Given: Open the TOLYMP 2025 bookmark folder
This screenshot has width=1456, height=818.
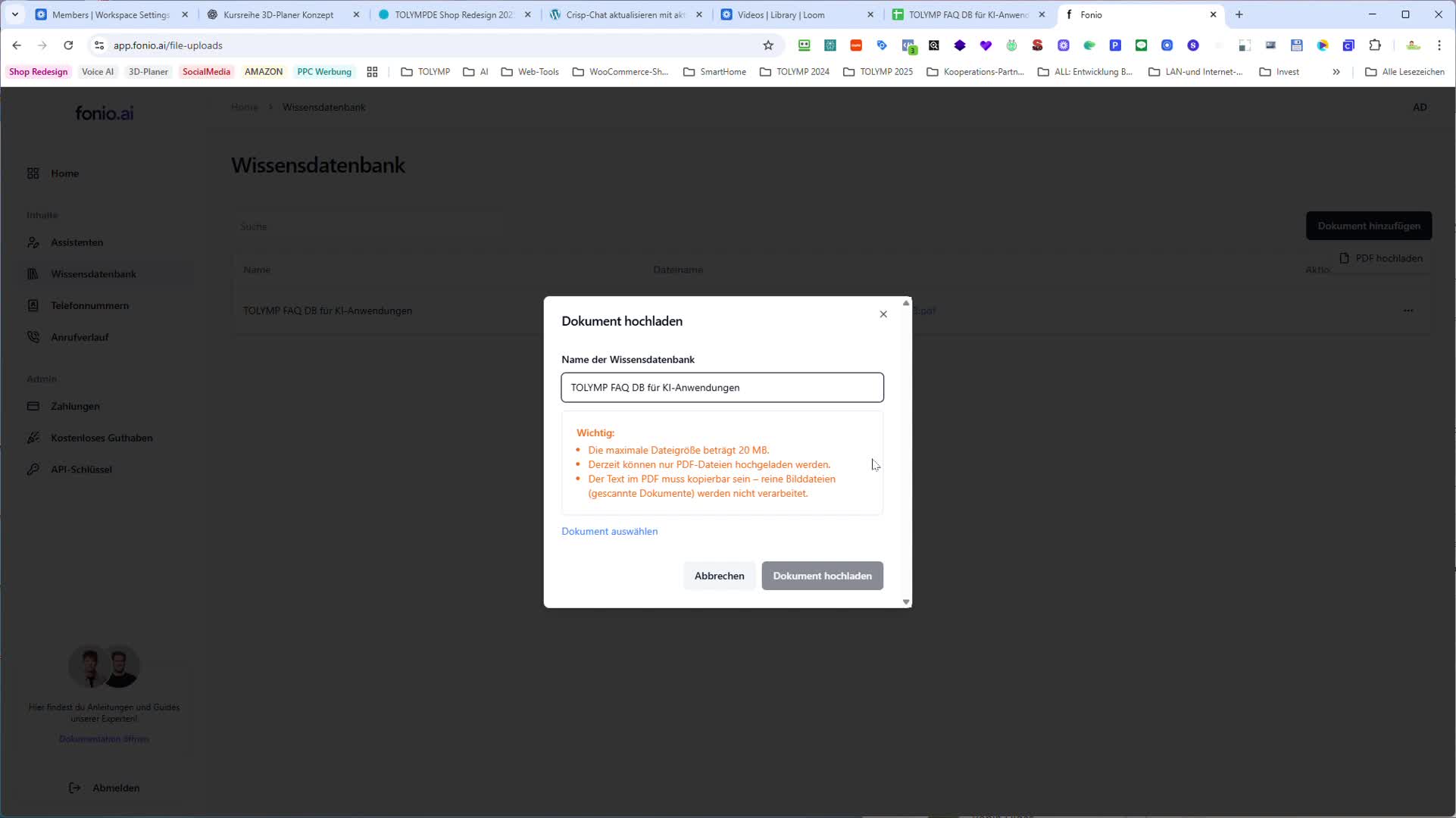Looking at the screenshot, I should click(878, 72).
